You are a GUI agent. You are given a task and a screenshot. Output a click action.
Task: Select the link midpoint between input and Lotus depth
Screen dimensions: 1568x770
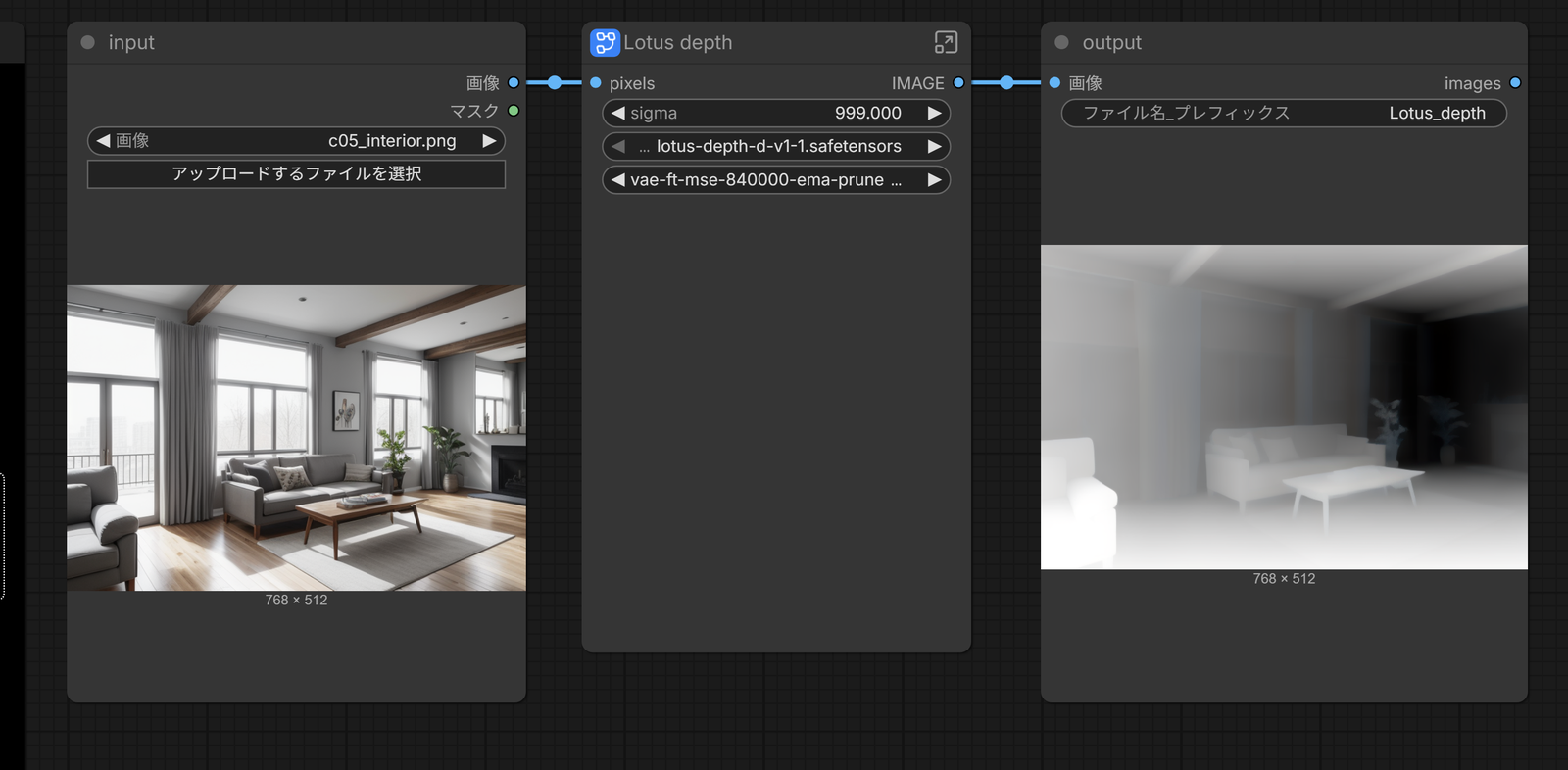tap(555, 83)
